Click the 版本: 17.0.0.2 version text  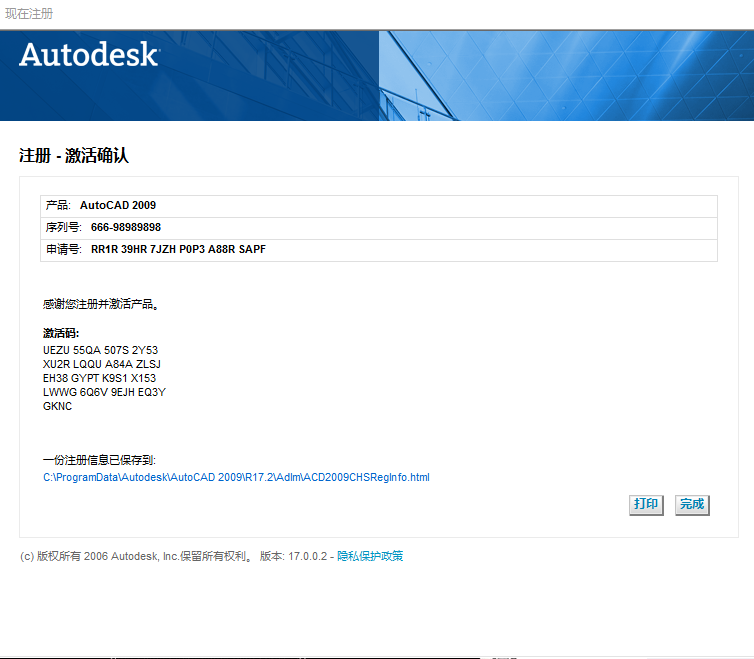point(293,557)
